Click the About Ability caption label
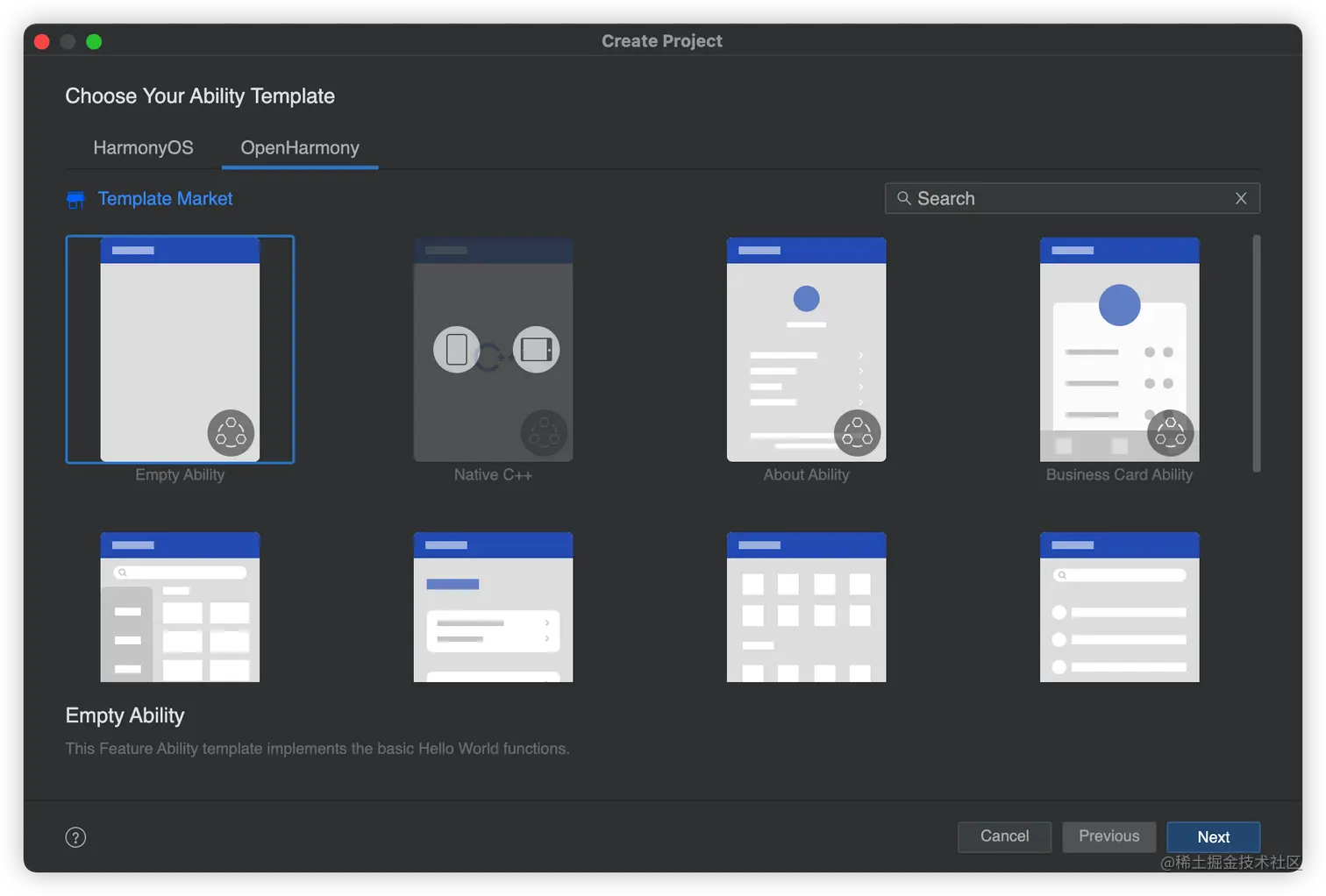Viewport: 1326px width, 896px height. click(806, 474)
